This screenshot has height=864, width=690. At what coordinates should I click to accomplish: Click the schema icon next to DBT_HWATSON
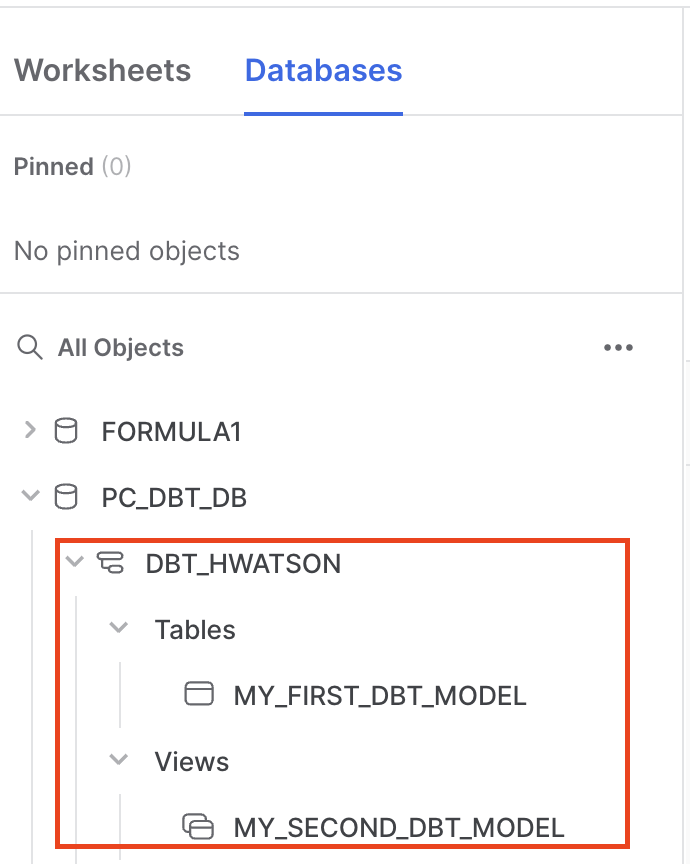[112, 562]
